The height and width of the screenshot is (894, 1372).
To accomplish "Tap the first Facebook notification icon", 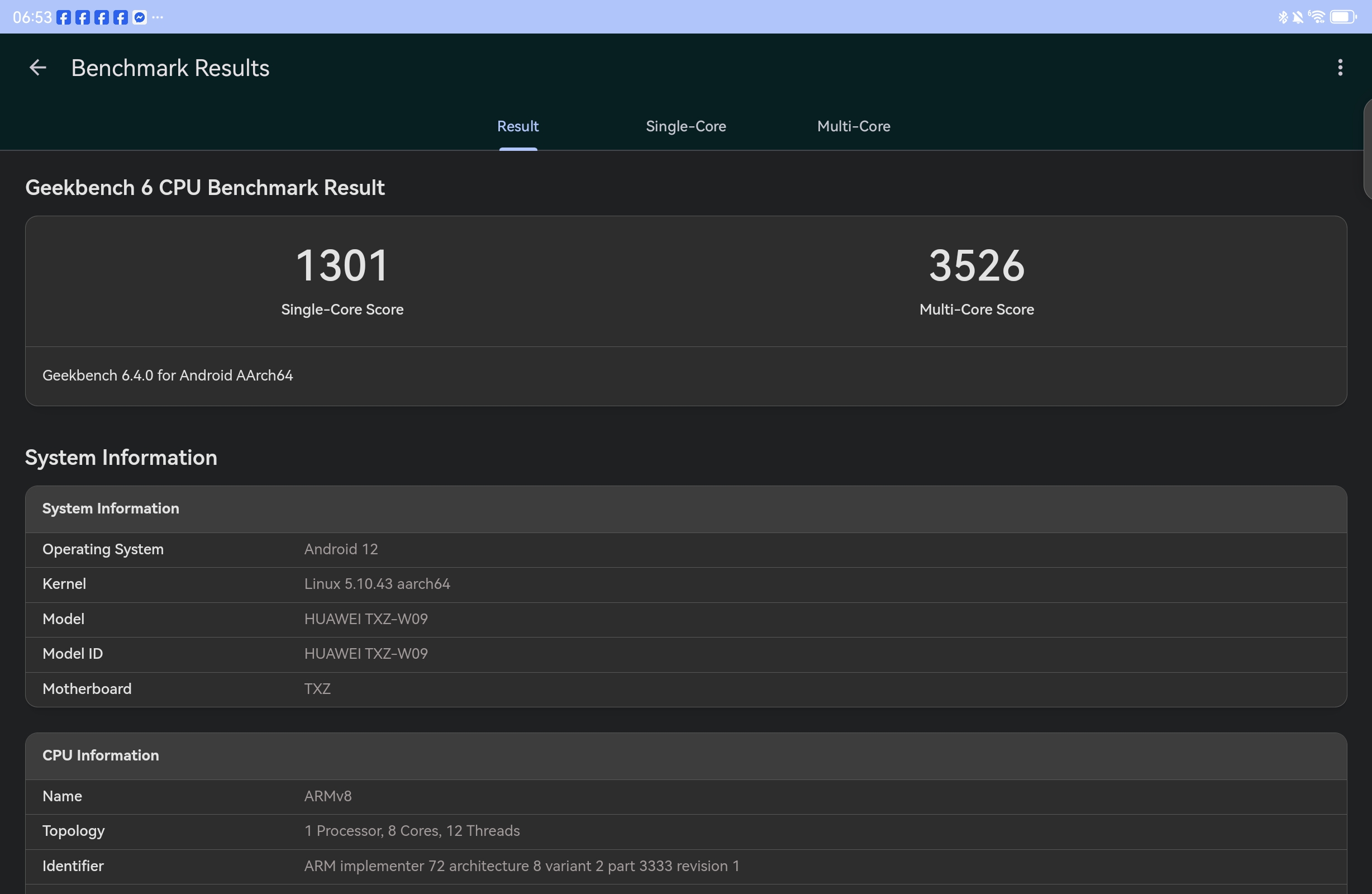I will (x=64, y=18).
